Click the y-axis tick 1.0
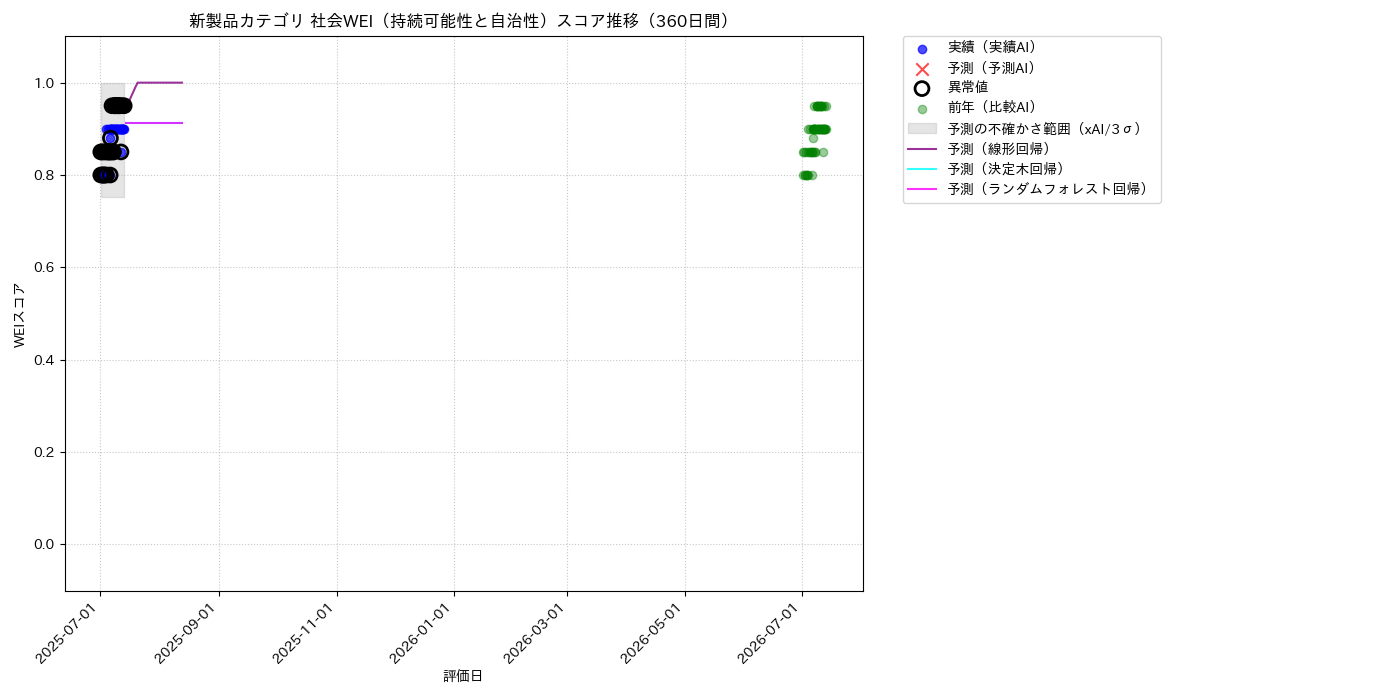 pyautogui.click(x=46, y=83)
